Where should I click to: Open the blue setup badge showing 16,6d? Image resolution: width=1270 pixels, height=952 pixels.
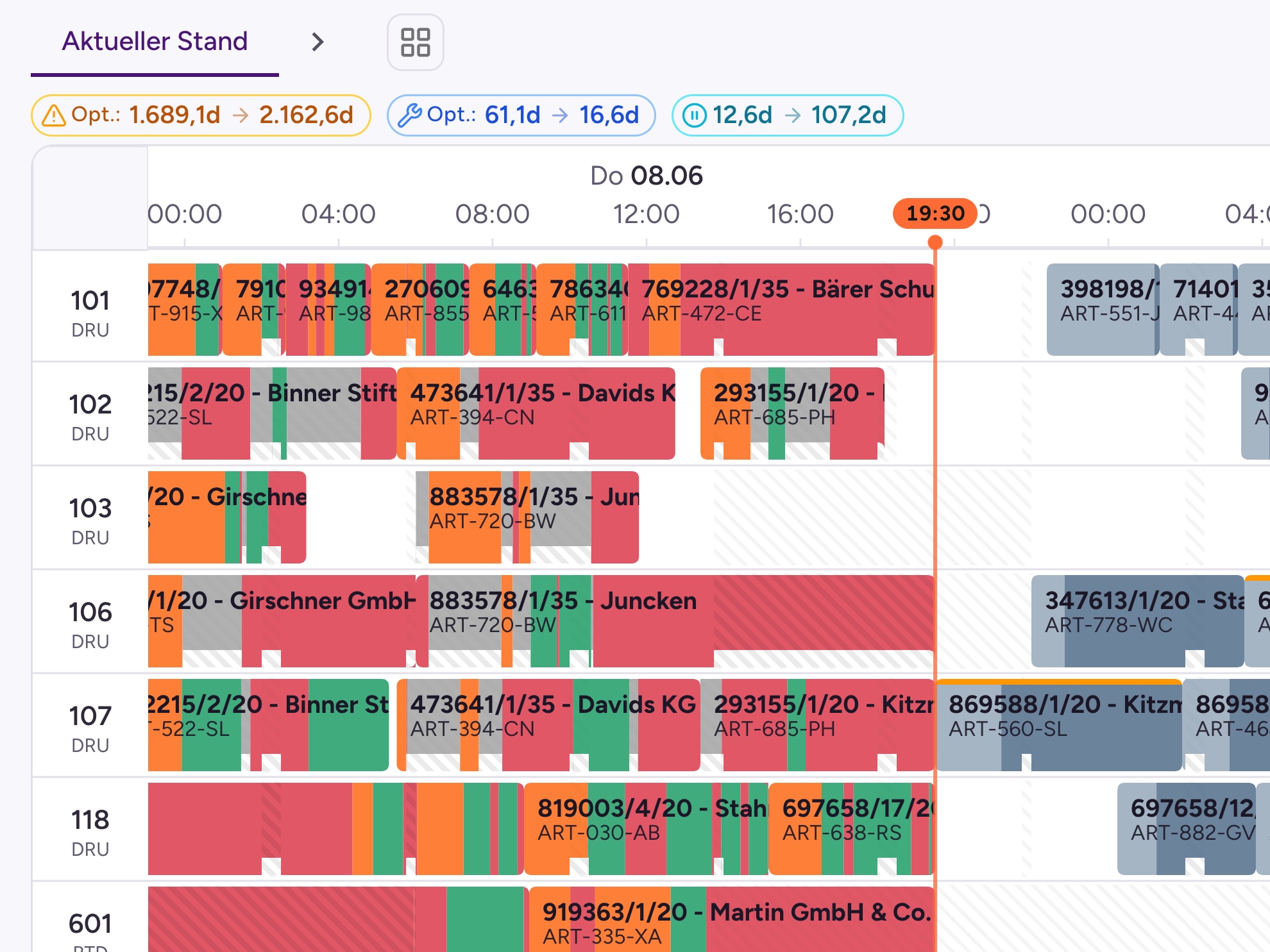tap(521, 115)
